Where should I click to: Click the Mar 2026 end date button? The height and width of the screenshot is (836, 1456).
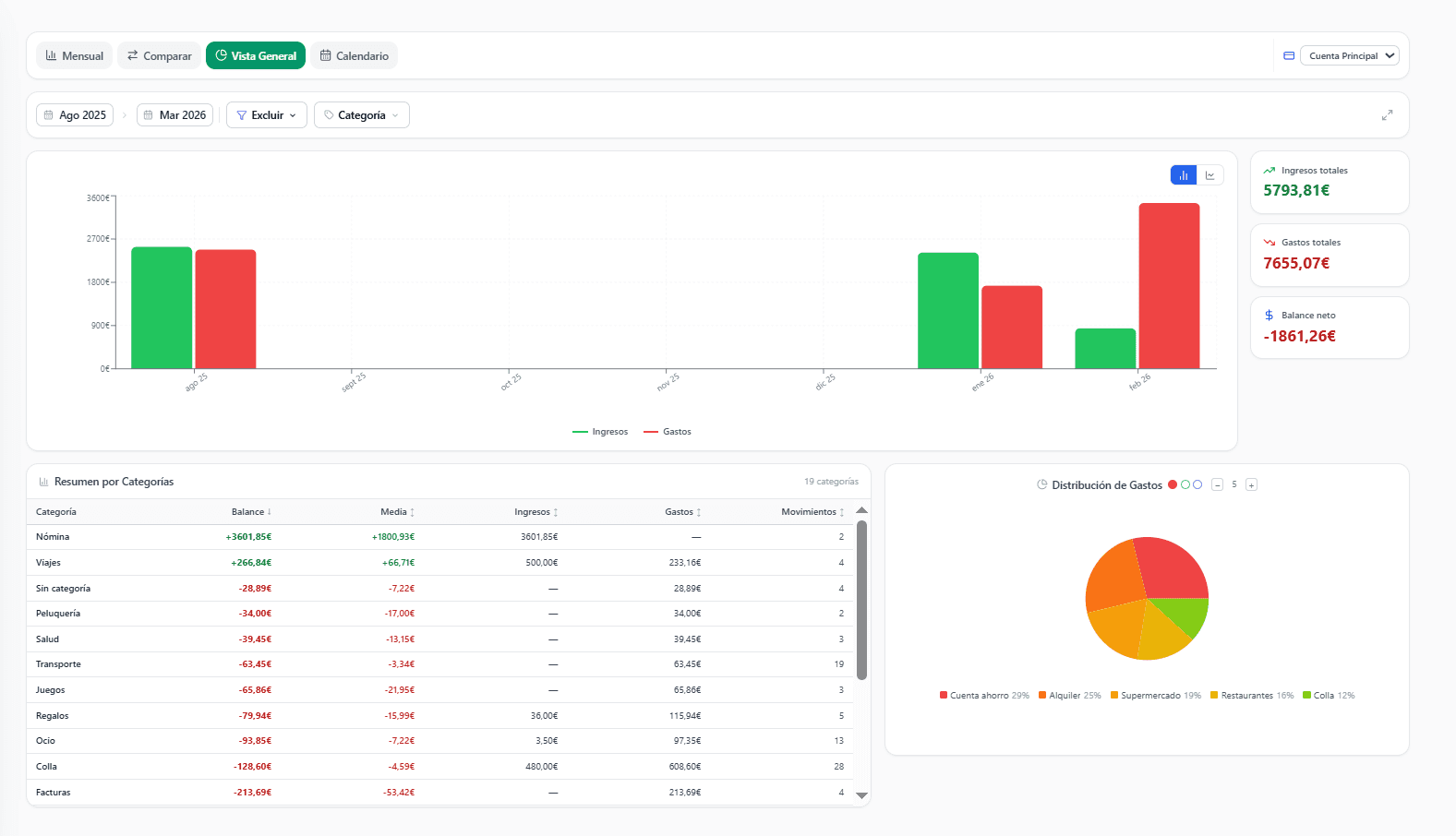pos(175,115)
